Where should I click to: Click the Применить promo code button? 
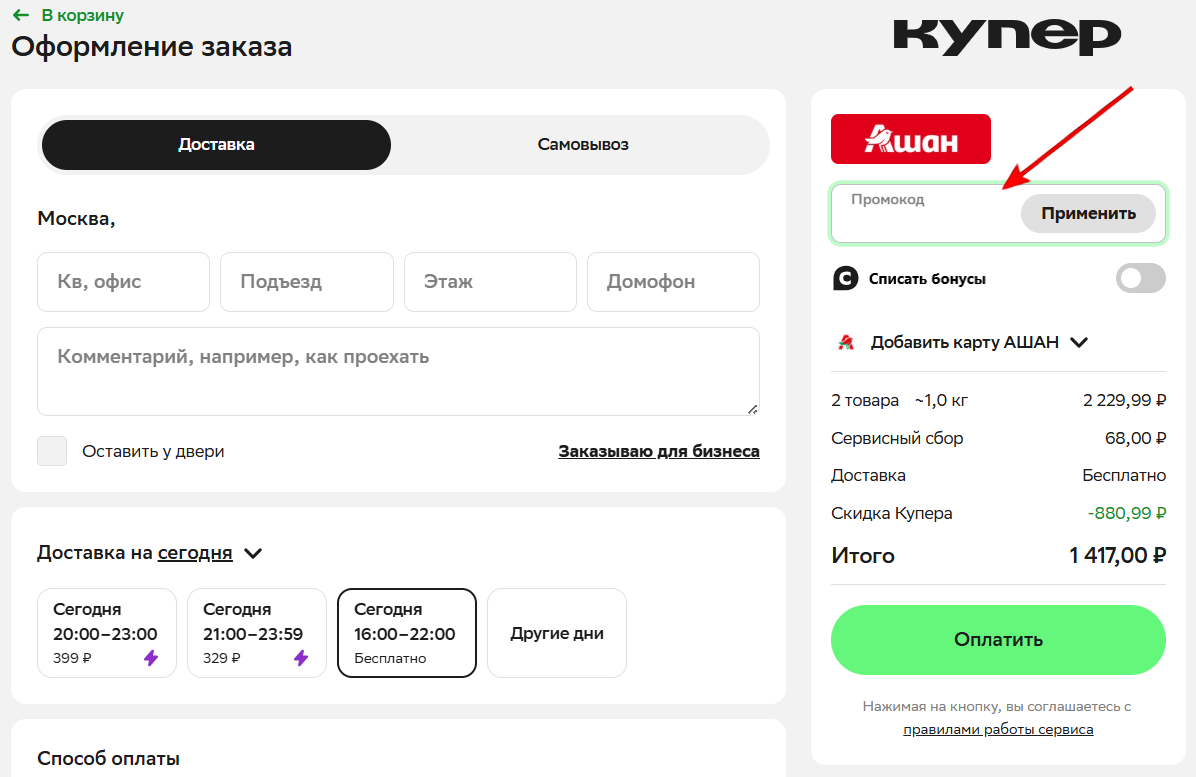coord(1087,214)
